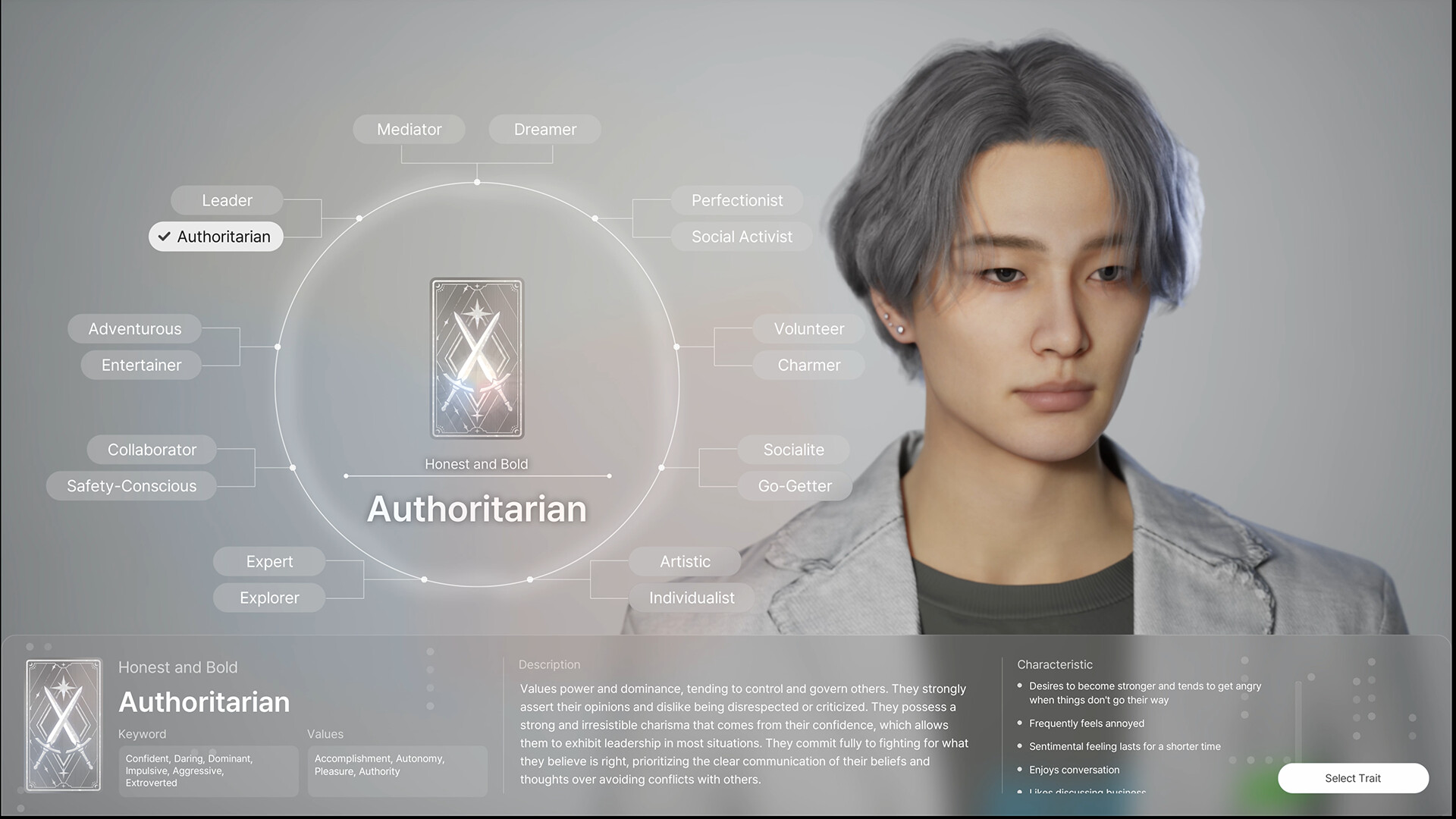Enable the Adventurous personality trait toggle

tap(133, 329)
